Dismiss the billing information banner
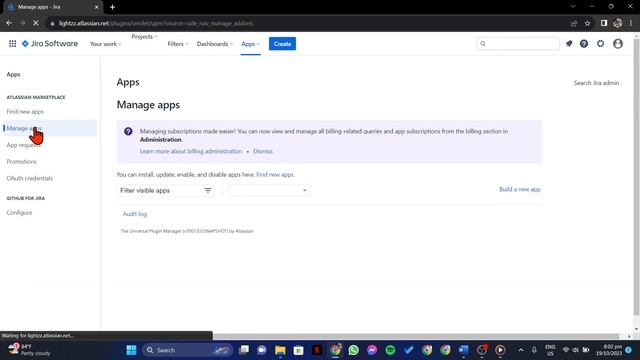The height and width of the screenshot is (360, 640). click(x=262, y=151)
